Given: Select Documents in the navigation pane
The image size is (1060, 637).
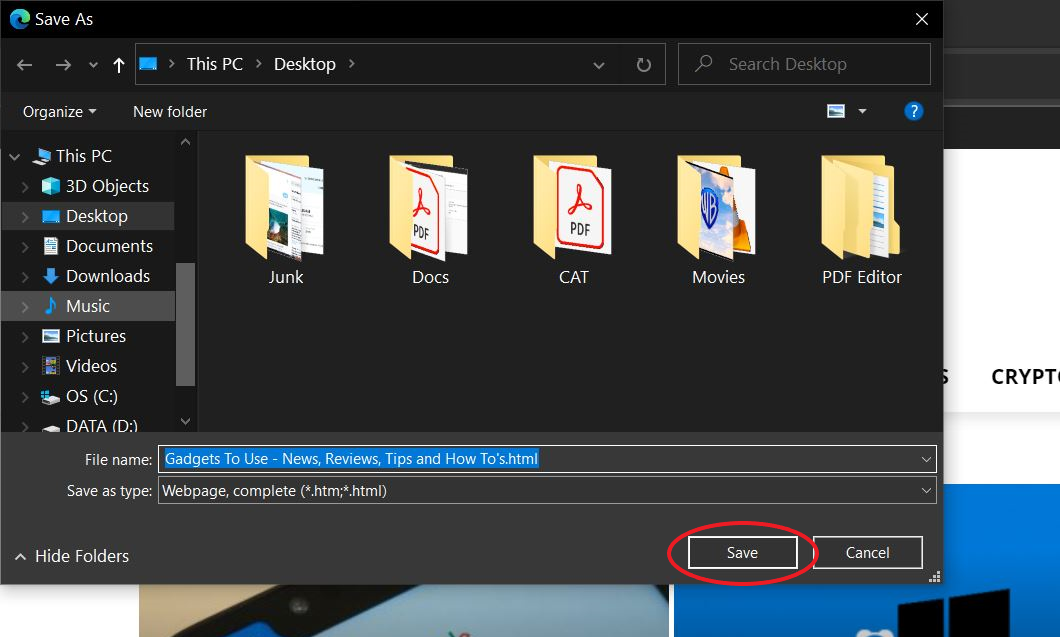Looking at the screenshot, I should (109, 246).
